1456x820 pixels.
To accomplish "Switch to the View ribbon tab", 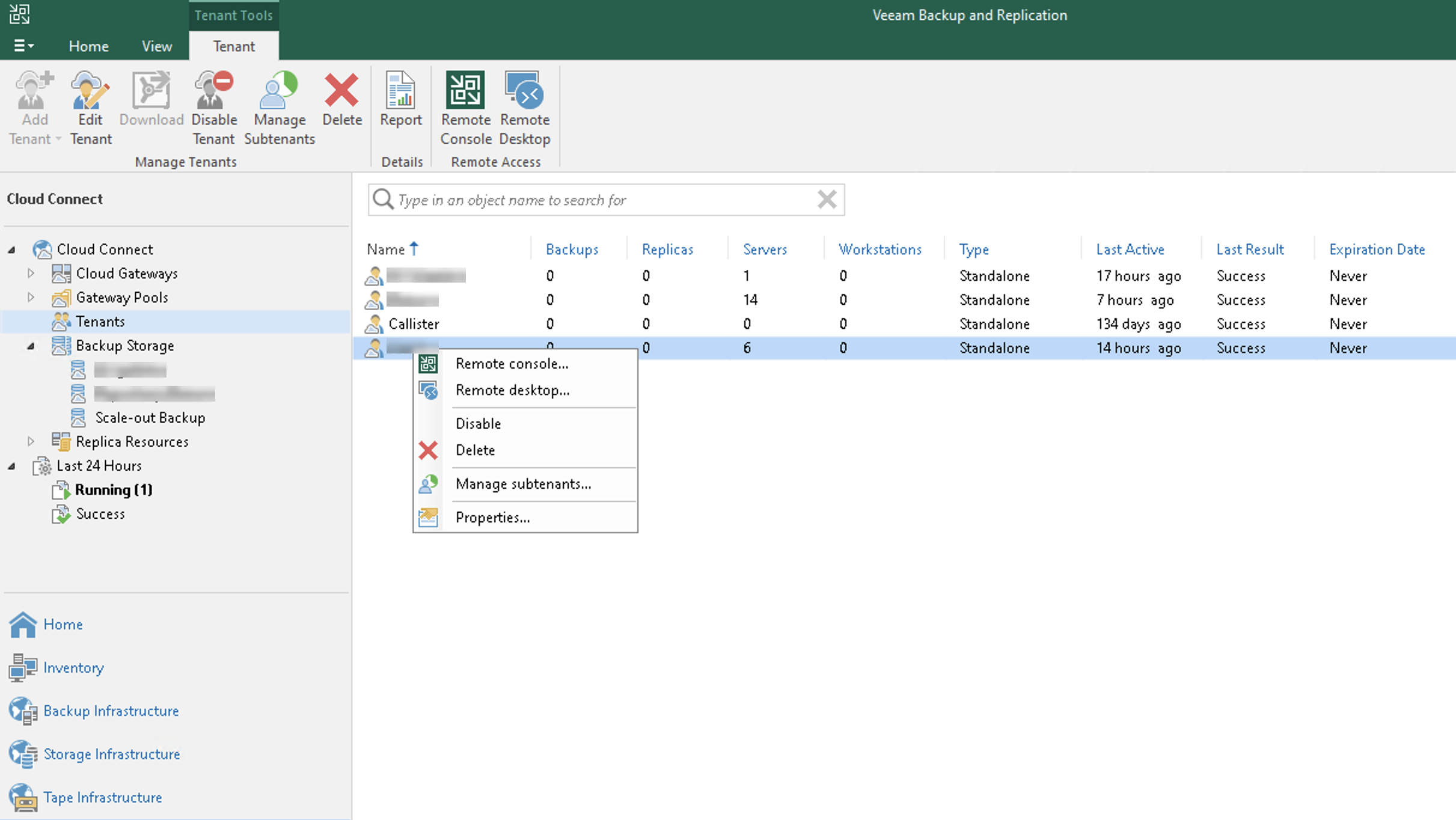I will [157, 46].
